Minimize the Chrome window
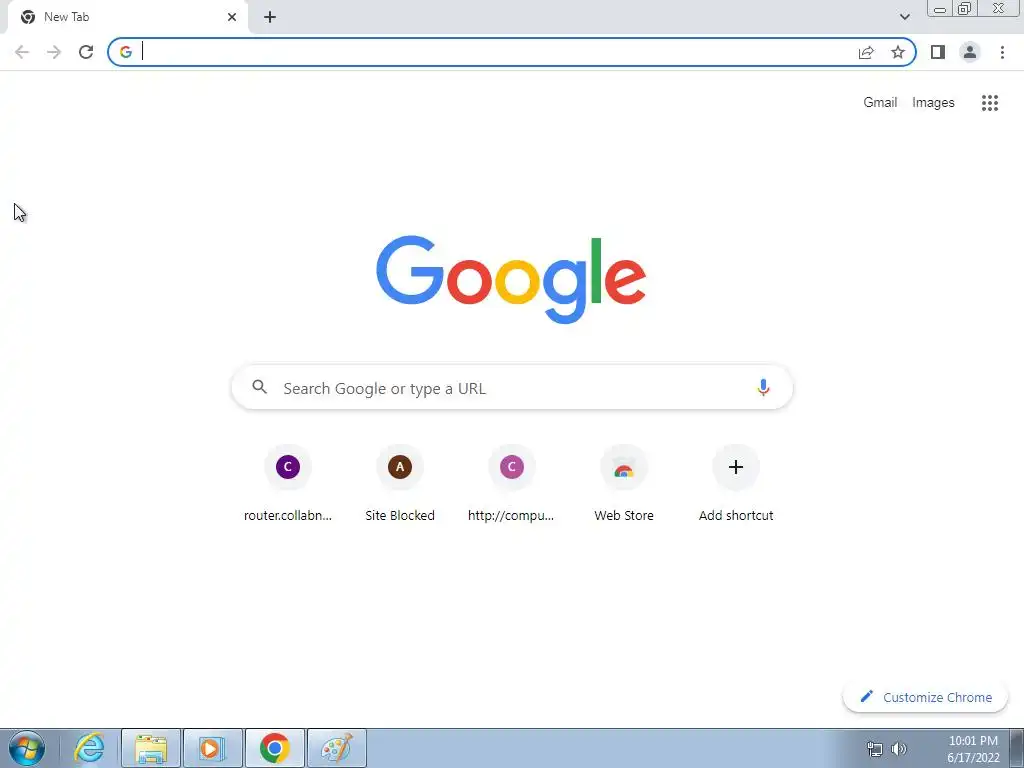Screen dimensions: 1024x768 940,9
